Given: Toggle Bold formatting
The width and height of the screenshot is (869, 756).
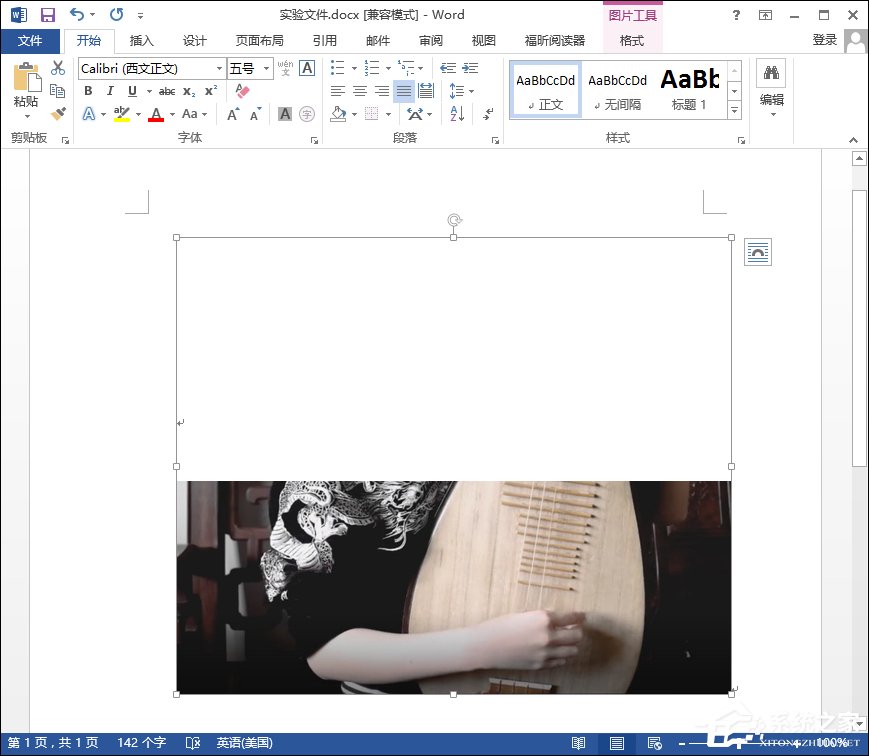Looking at the screenshot, I should click(88, 91).
